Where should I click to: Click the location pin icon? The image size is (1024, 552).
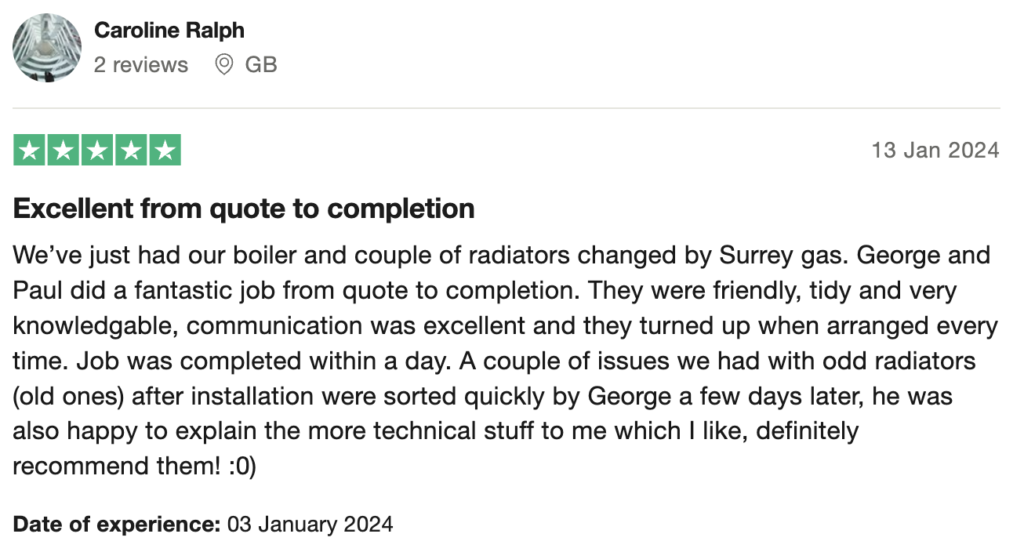(224, 65)
